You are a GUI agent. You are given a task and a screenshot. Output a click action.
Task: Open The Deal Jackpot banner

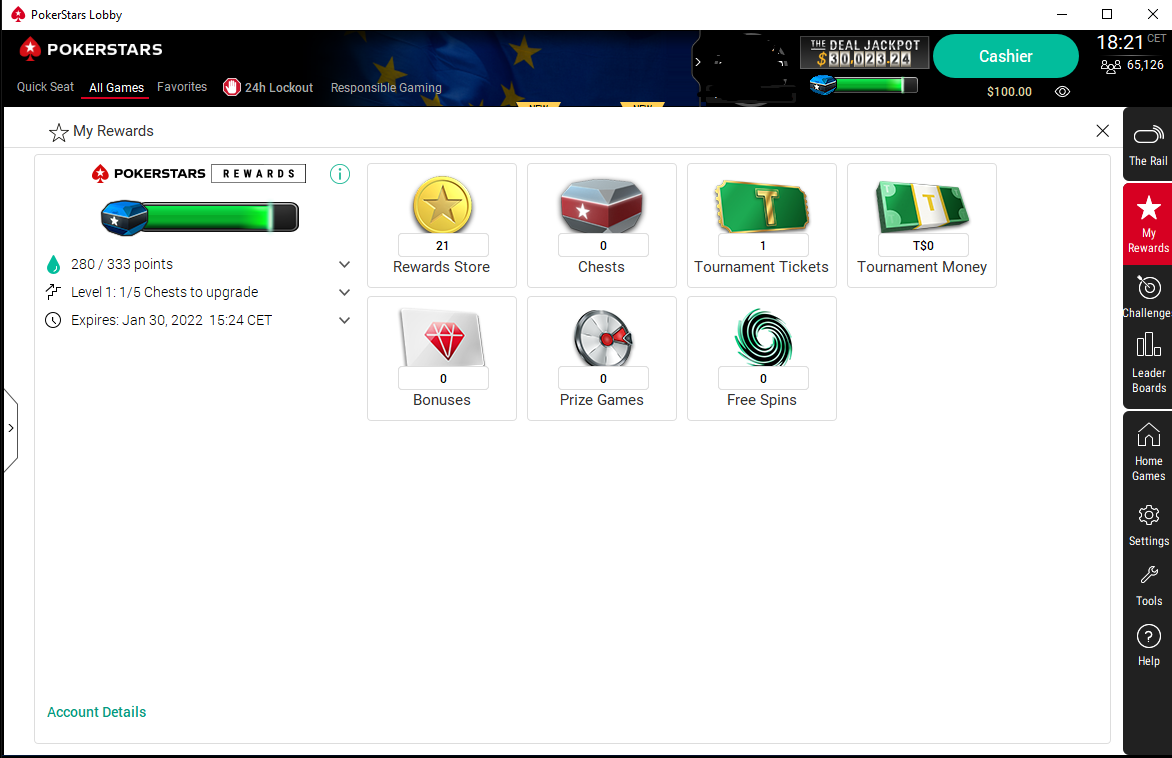coord(865,52)
